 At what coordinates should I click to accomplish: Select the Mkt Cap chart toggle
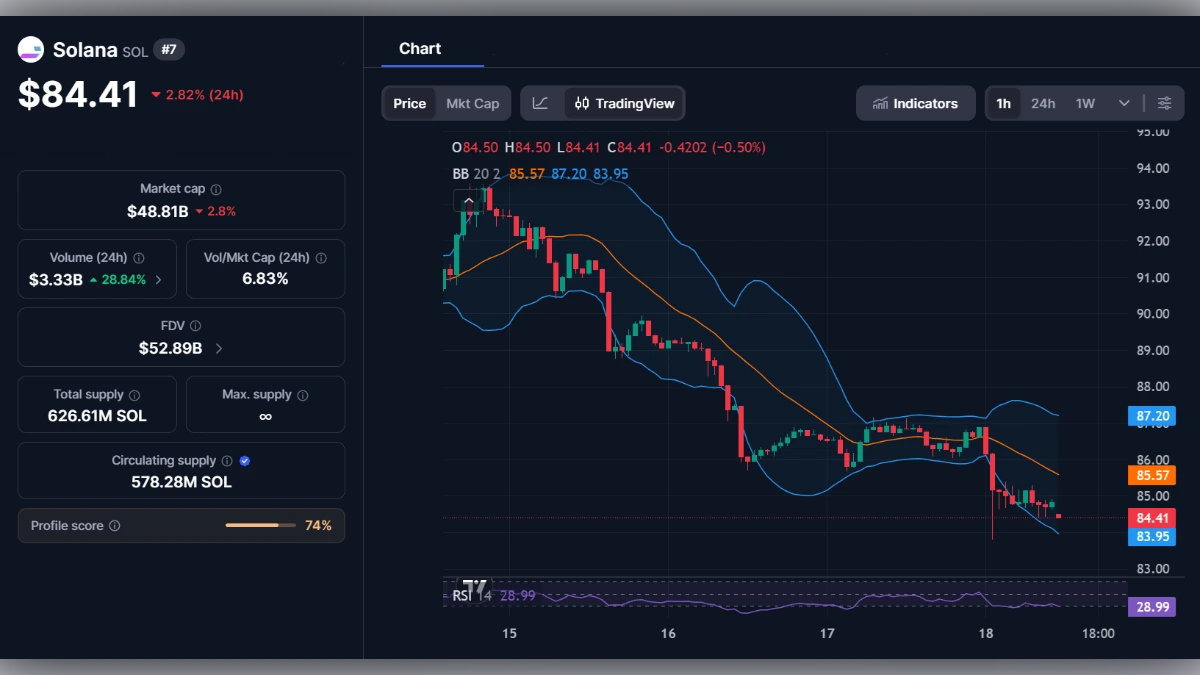pos(472,103)
